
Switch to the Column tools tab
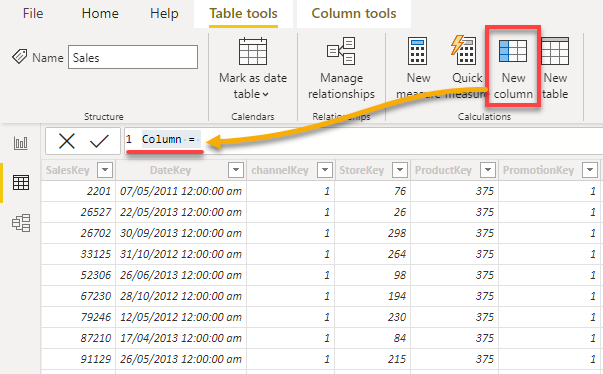(354, 13)
